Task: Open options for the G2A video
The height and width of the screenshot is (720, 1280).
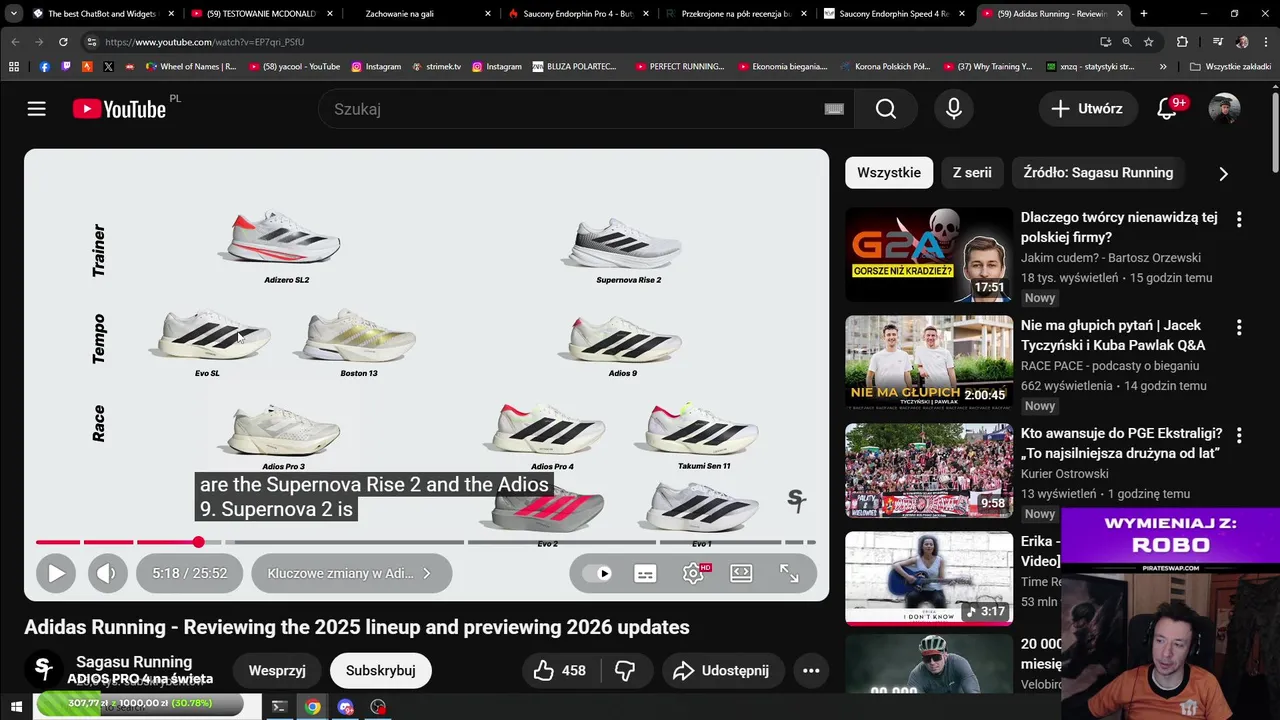Action: tap(1239, 219)
